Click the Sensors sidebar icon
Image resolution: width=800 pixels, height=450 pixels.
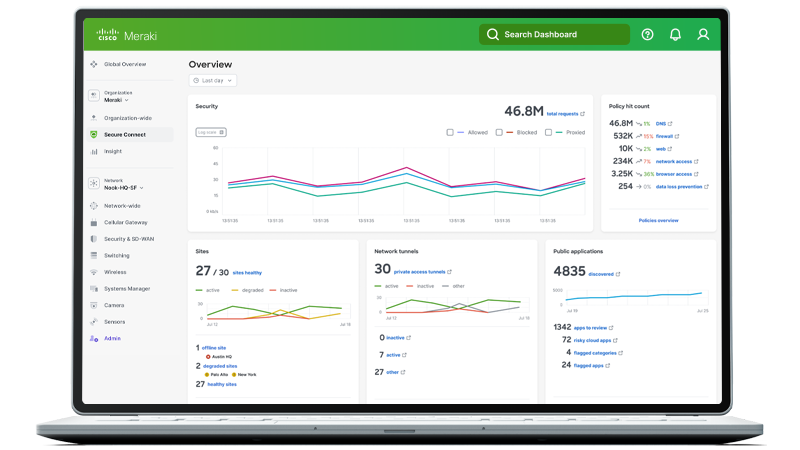click(93, 322)
